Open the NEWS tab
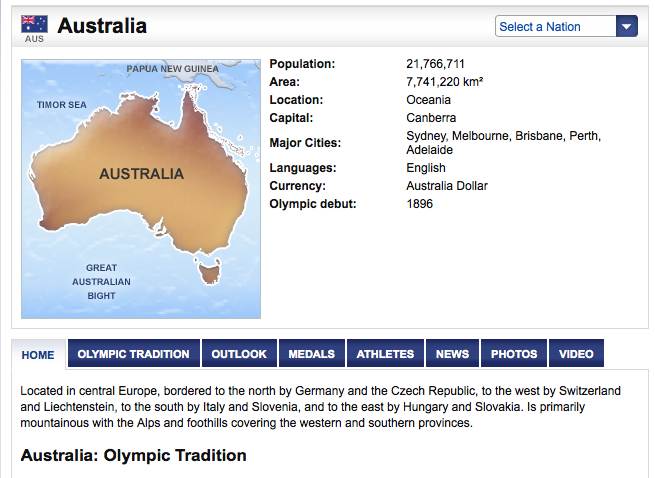 [452, 354]
